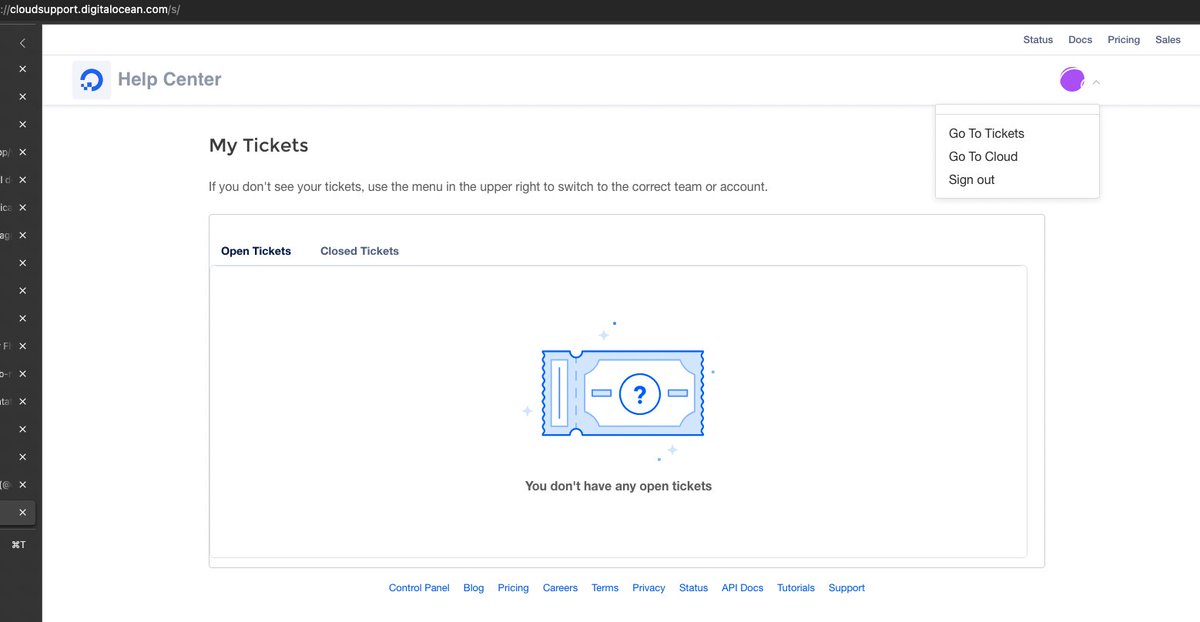Open the Docs link in the header bar
Image resolution: width=1200 pixels, height=622 pixels.
1080,40
